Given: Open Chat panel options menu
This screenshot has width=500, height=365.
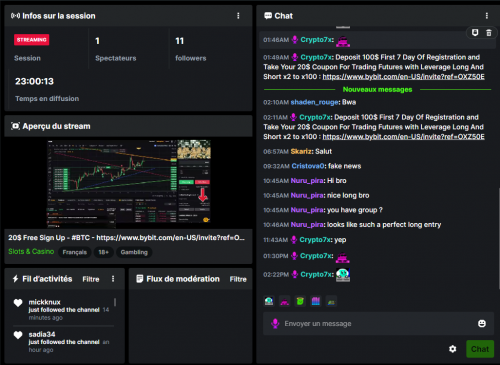Looking at the screenshot, I should click(x=487, y=16).
